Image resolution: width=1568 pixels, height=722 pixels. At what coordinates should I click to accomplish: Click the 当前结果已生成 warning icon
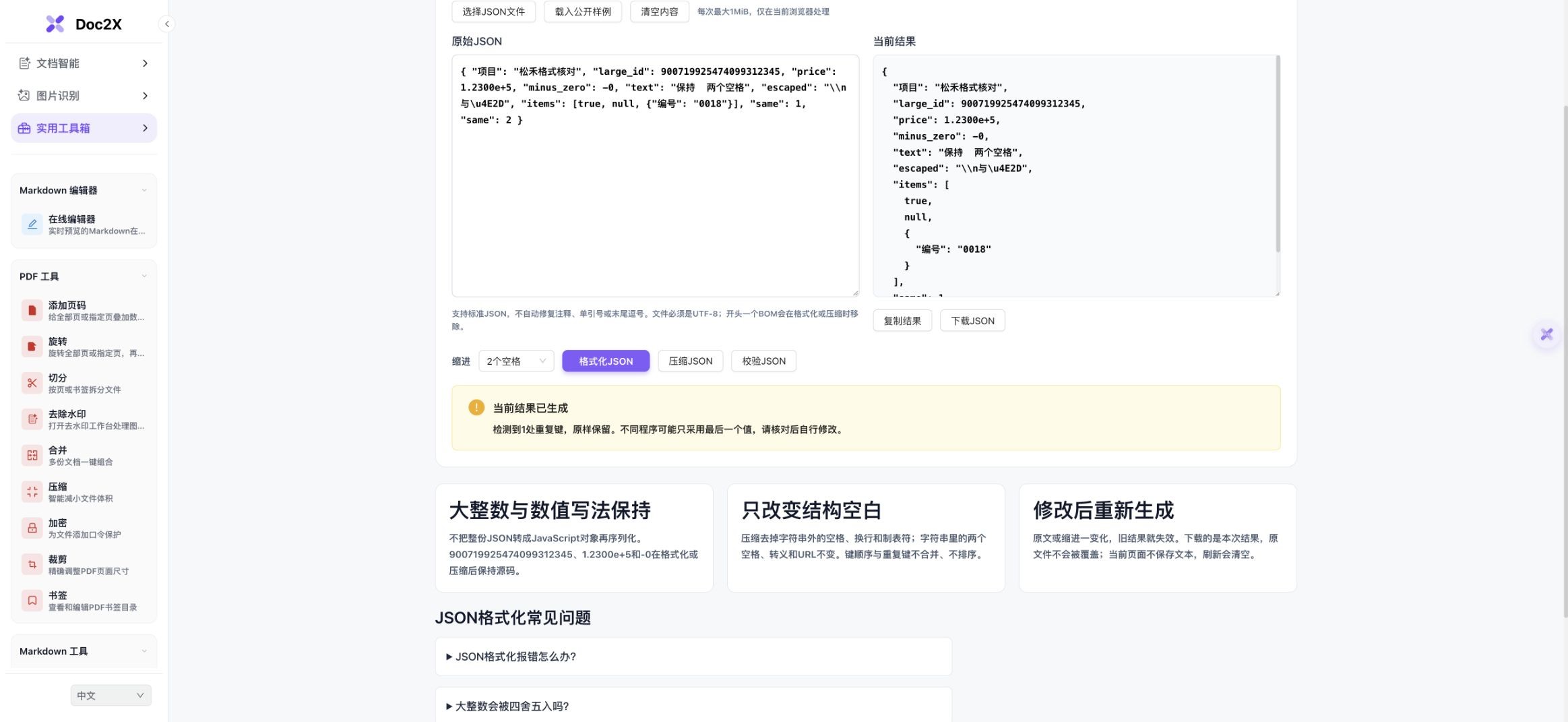tap(476, 408)
